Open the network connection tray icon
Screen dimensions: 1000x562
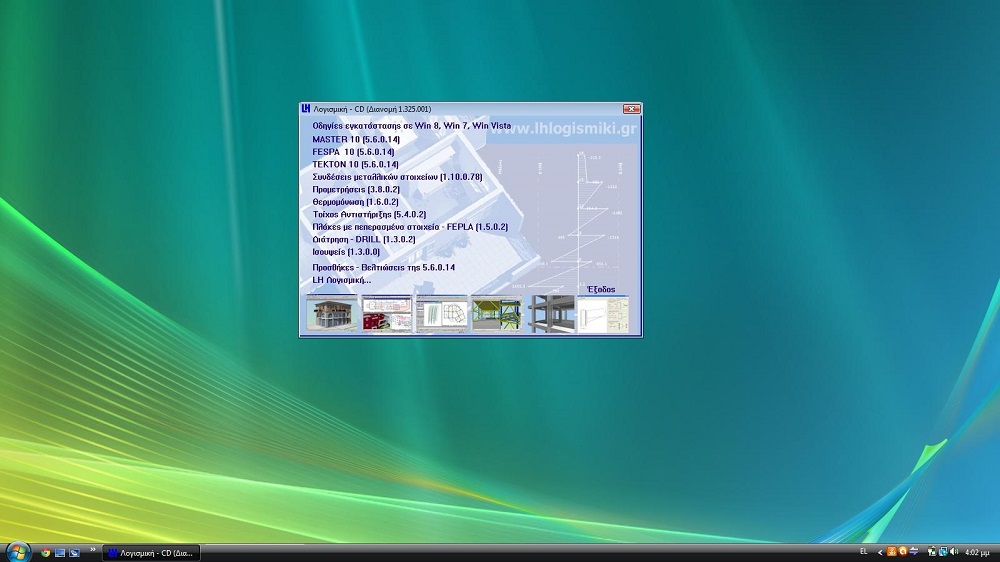[943, 552]
